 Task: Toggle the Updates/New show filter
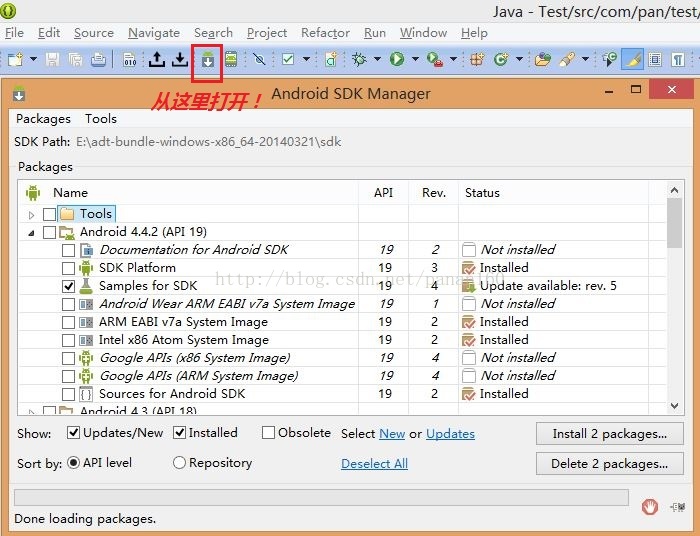coord(73,432)
